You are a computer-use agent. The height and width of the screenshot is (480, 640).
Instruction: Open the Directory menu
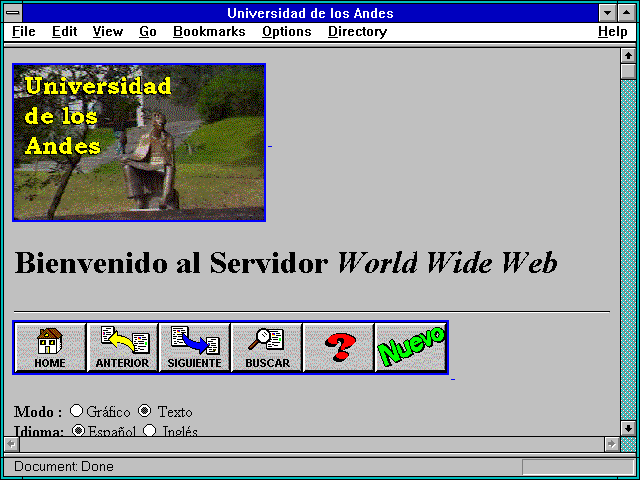(358, 32)
